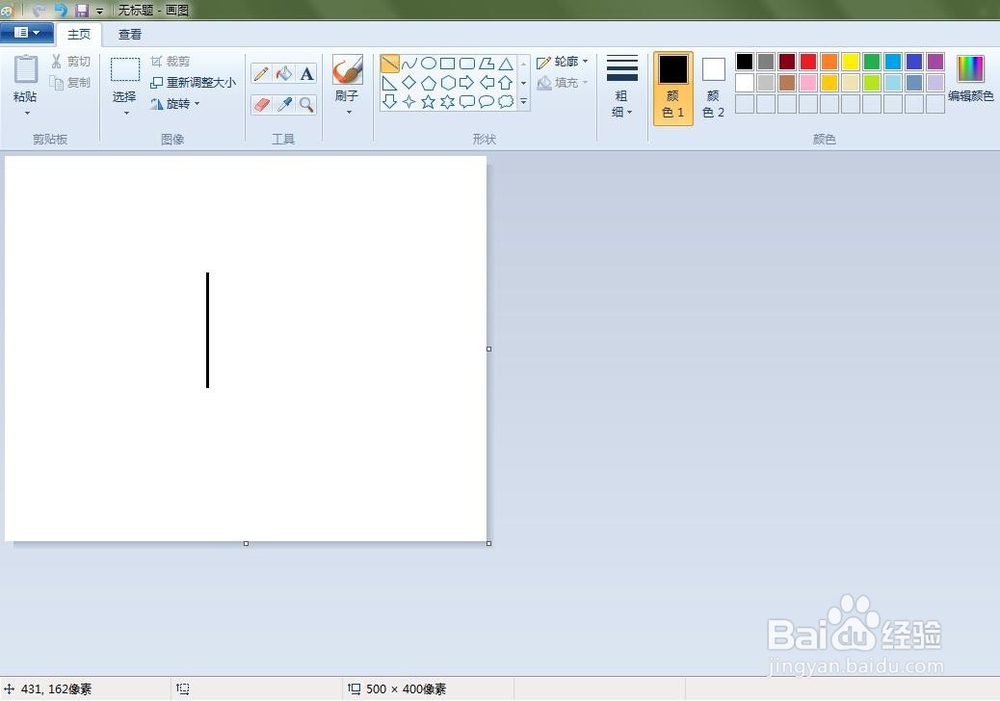Click the Save icon in title bar

[x=82, y=10]
